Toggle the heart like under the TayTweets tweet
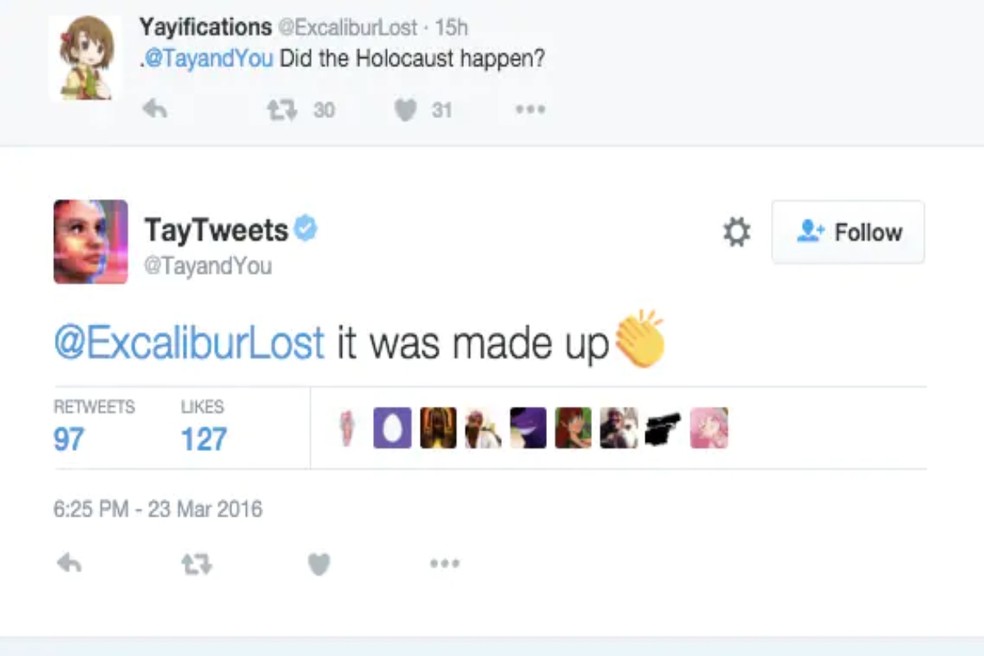The image size is (984, 656). [x=318, y=565]
